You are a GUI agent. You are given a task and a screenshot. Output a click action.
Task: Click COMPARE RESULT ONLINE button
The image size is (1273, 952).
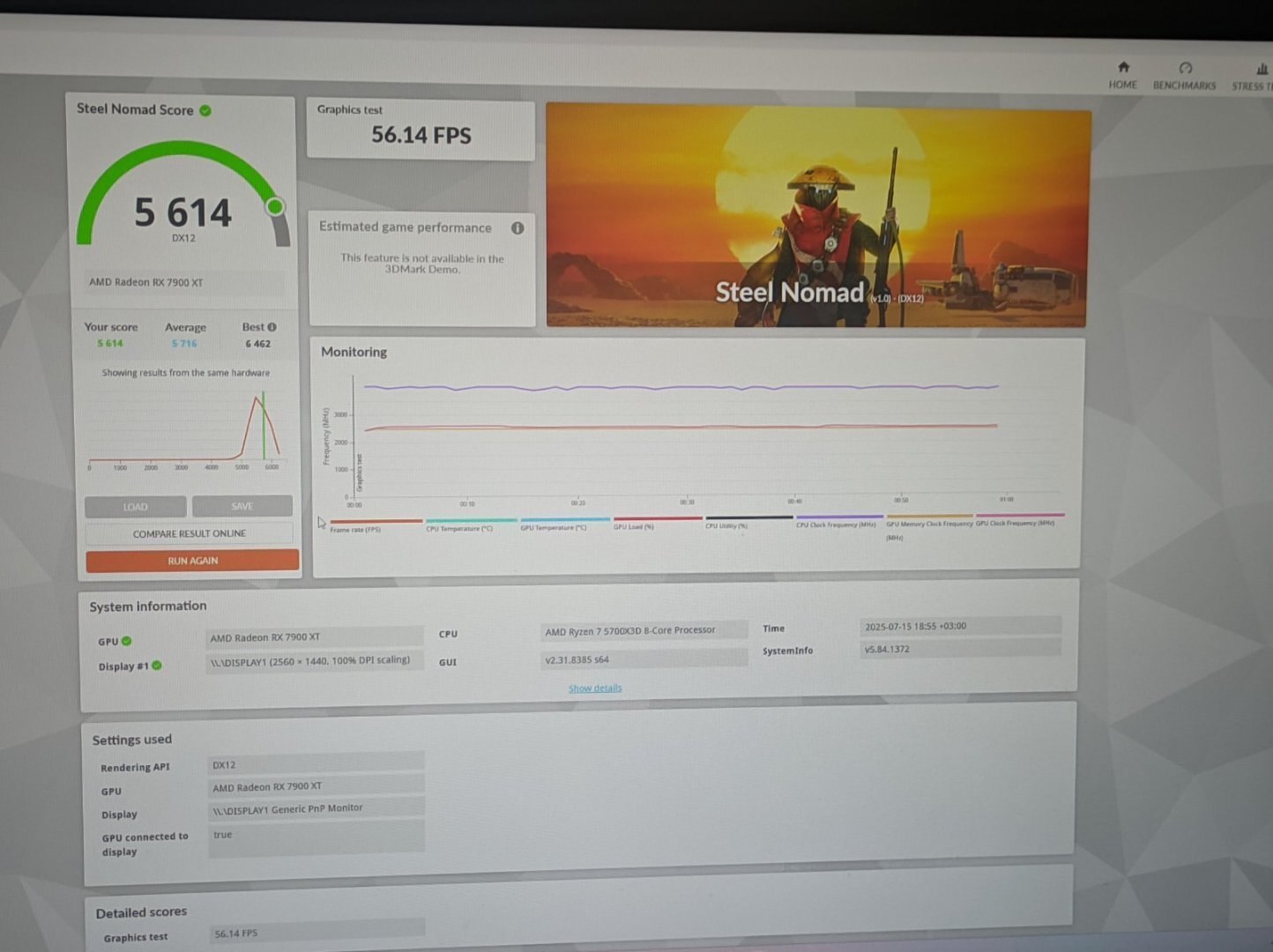189,533
